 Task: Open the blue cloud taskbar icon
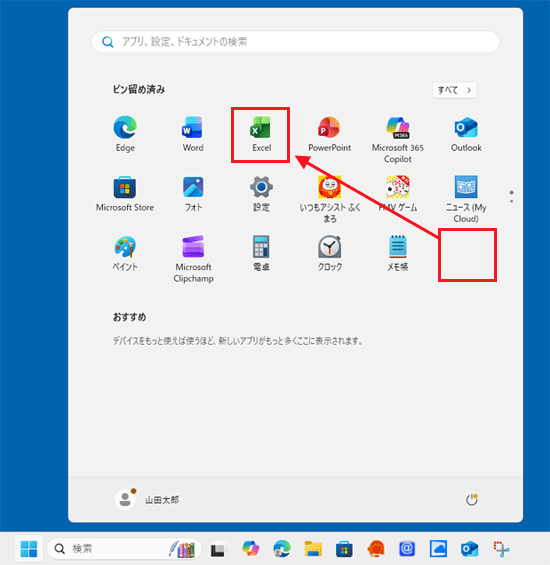(438, 549)
